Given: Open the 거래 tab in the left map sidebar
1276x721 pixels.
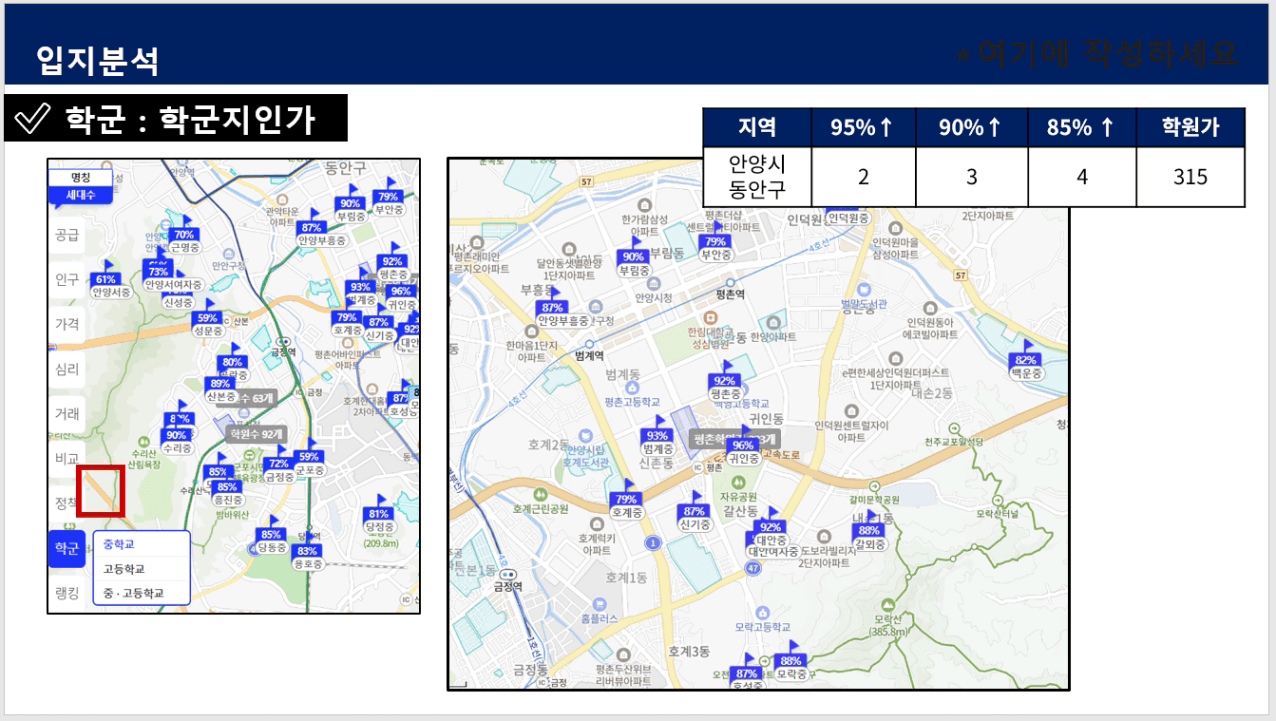Looking at the screenshot, I should point(67,413).
